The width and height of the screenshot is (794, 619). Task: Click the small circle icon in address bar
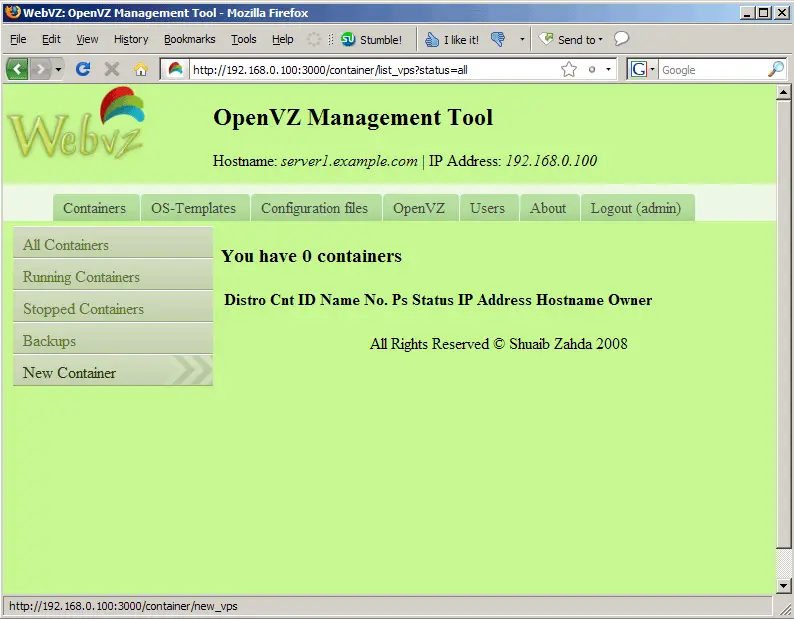[x=591, y=69]
